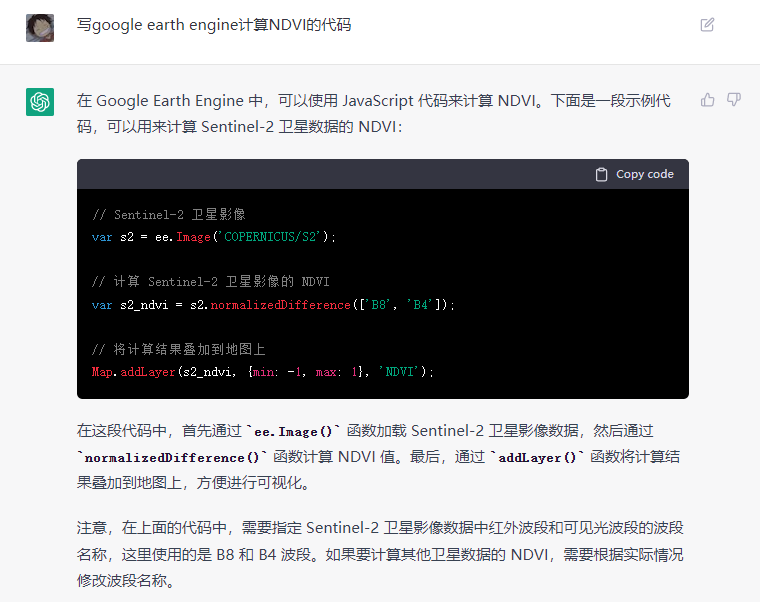Viewport: 760px width, 602px height.
Task: Click the clipboard icon in code header
Action: tap(601, 174)
